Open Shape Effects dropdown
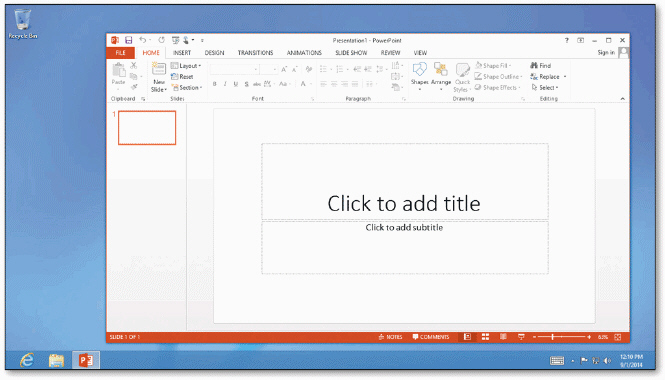This screenshot has width=665, height=380. [x=497, y=87]
